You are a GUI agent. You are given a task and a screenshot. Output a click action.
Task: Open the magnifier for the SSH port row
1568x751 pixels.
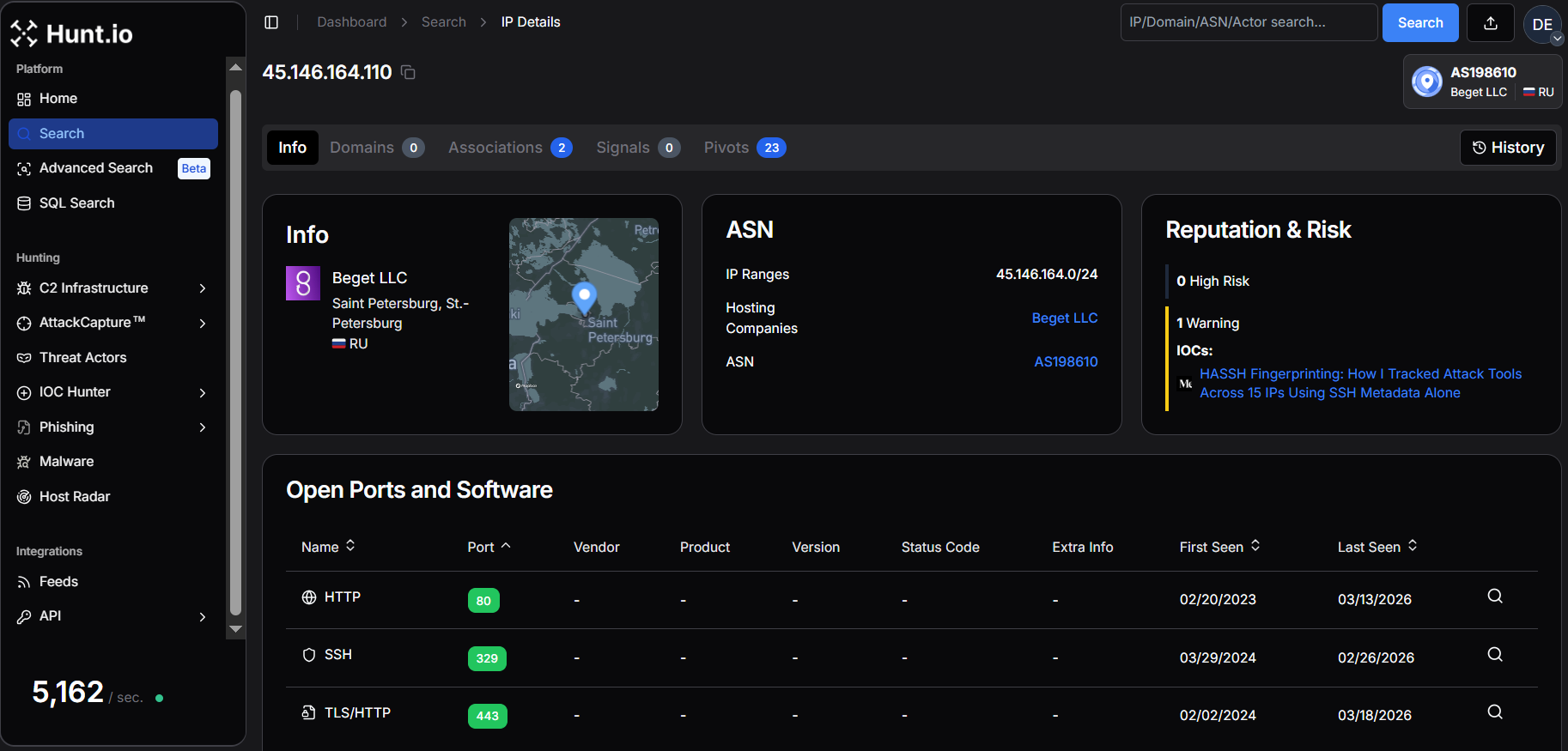pos(1494,655)
